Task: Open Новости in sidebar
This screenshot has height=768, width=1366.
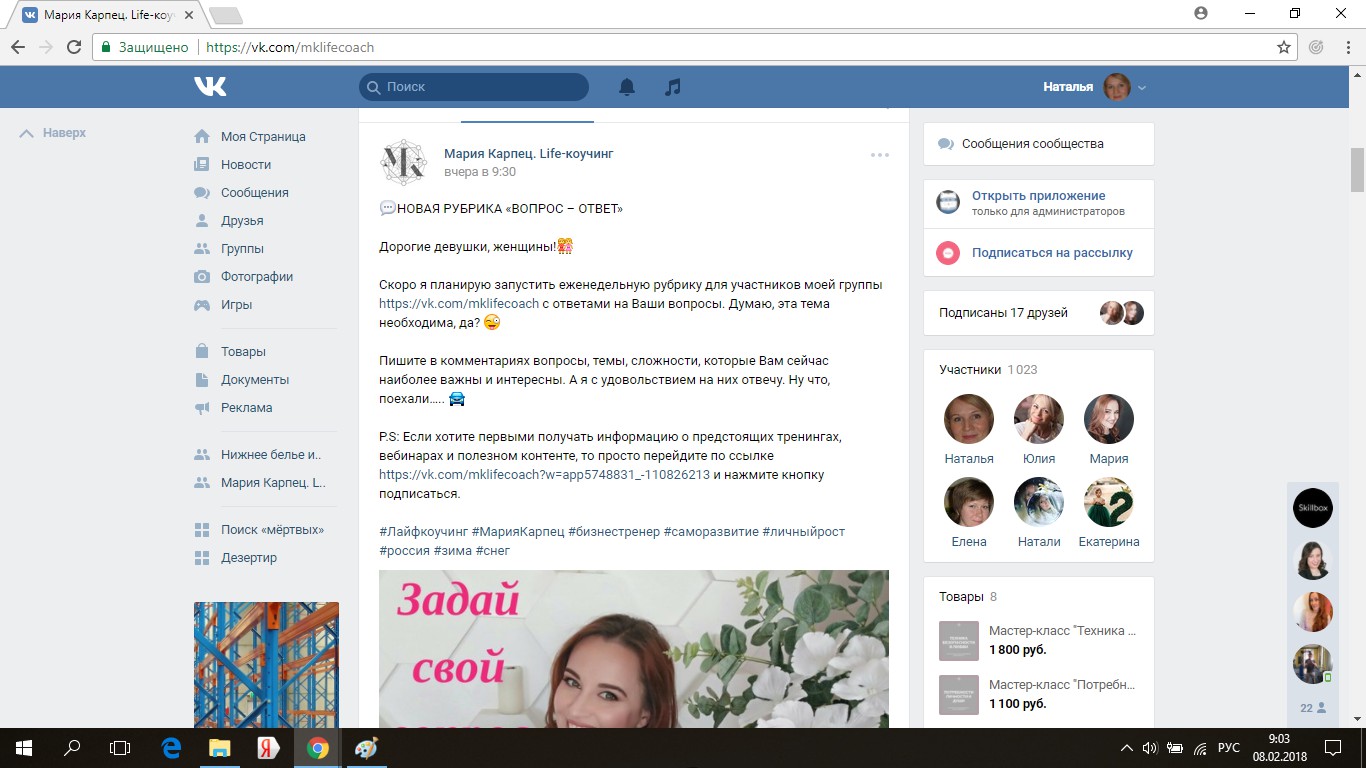Action: pyautogui.click(x=246, y=165)
